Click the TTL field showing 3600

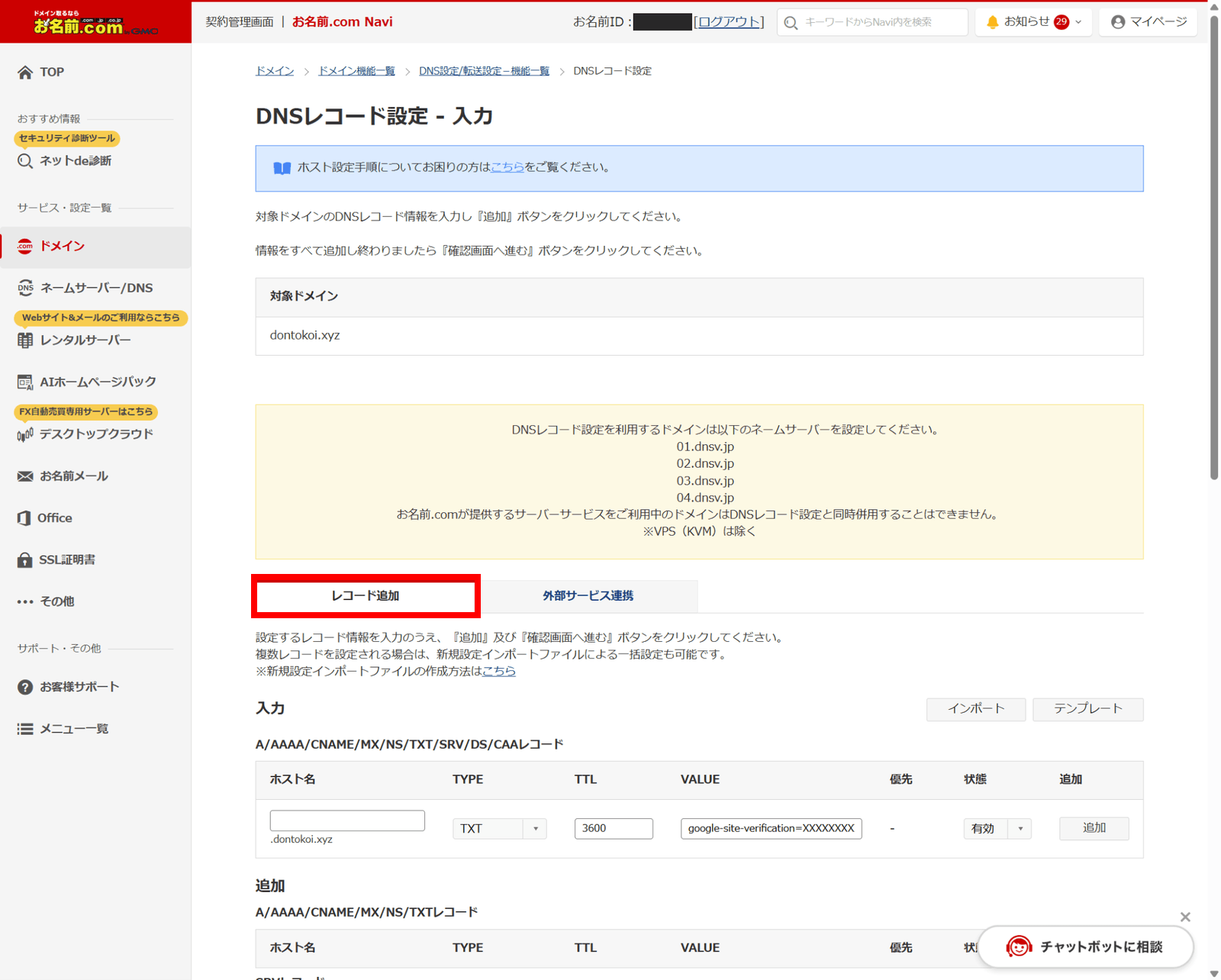[x=614, y=828]
